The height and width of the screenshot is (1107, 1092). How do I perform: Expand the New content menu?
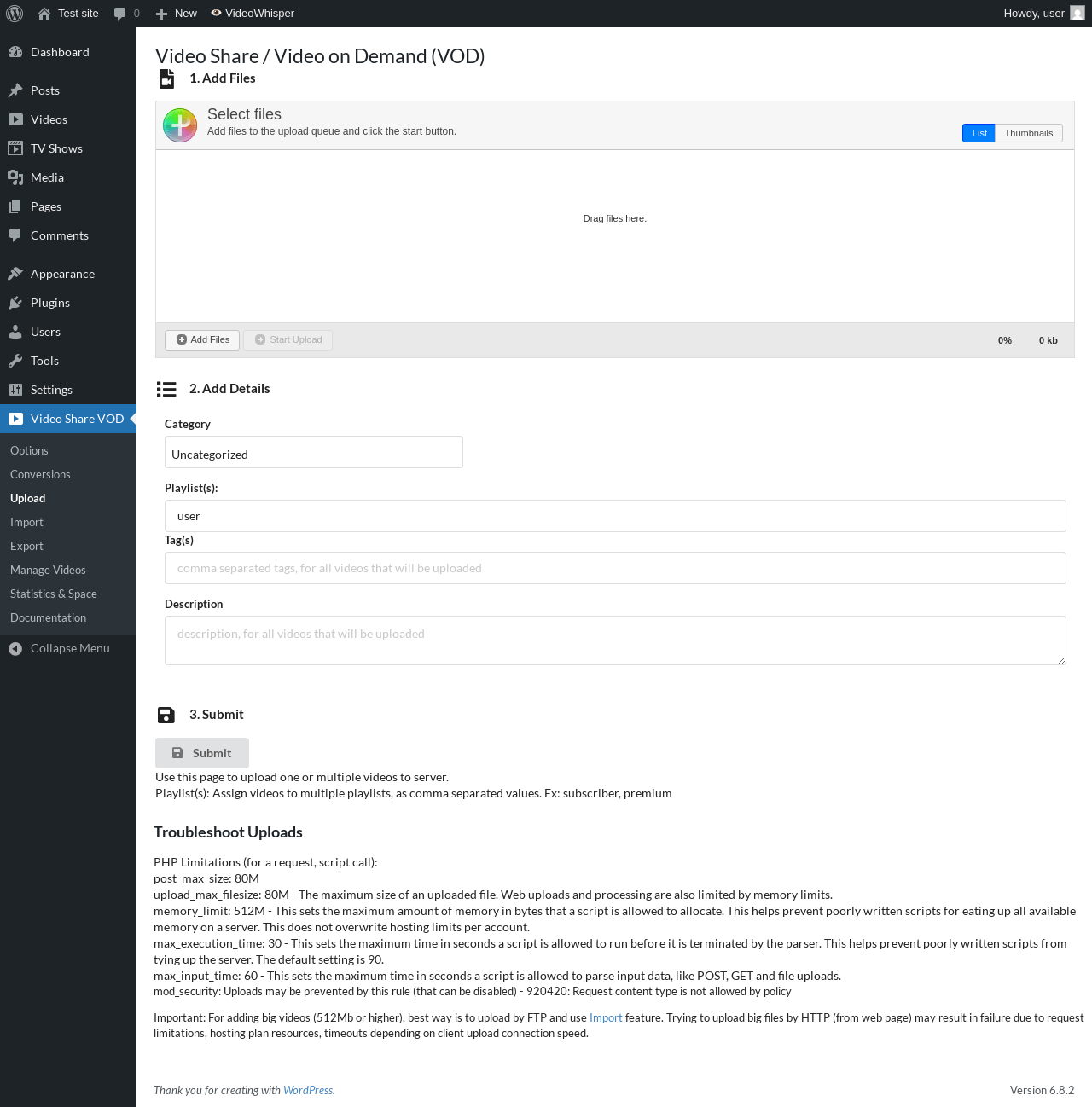click(177, 14)
